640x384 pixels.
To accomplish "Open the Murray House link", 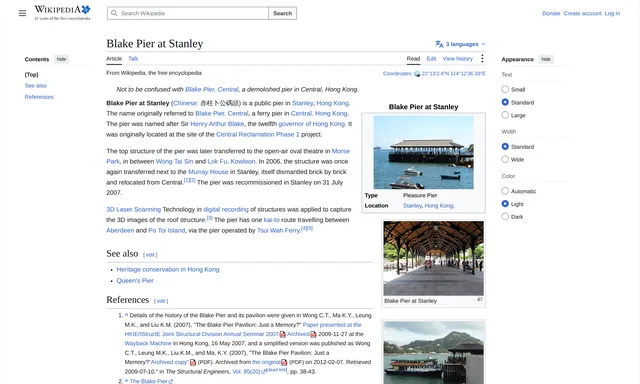I will (x=208, y=172).
